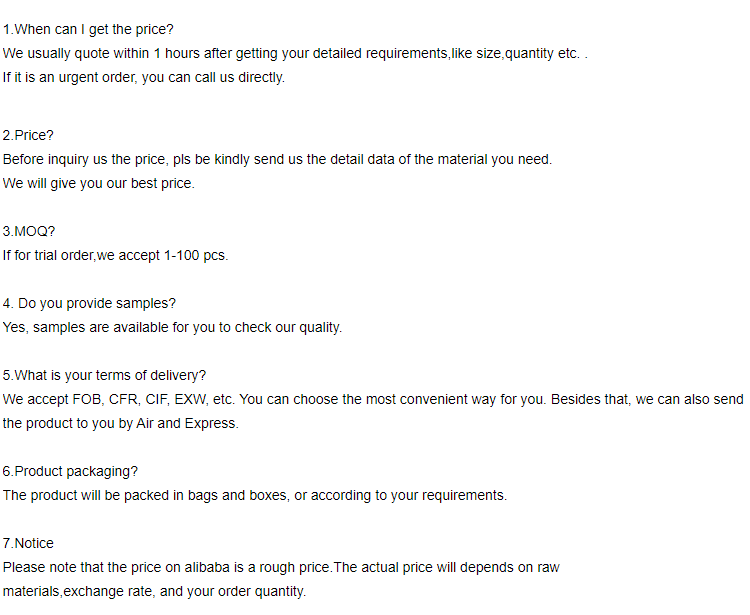Select the '7.Notice' heading
Viewport: 750px width, 615px height.
[28, 543]
